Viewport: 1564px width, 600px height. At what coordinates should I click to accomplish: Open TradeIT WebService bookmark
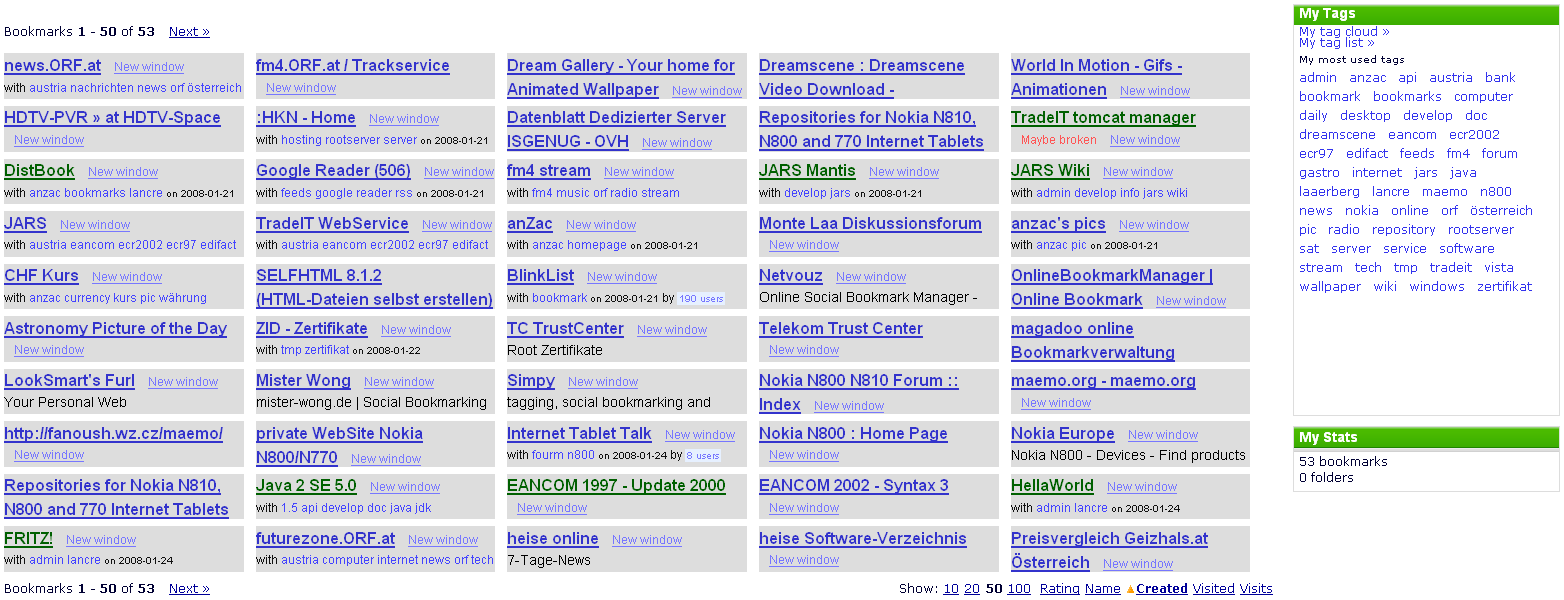click(x=332, y=224)
